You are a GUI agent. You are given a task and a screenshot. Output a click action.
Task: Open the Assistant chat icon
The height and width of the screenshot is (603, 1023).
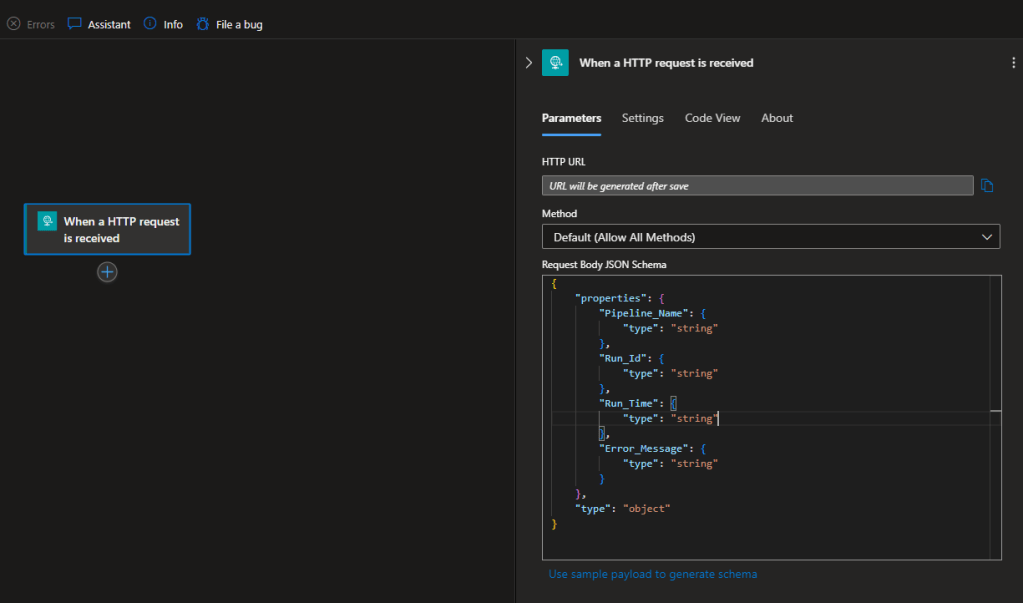(x=75, y=24)
